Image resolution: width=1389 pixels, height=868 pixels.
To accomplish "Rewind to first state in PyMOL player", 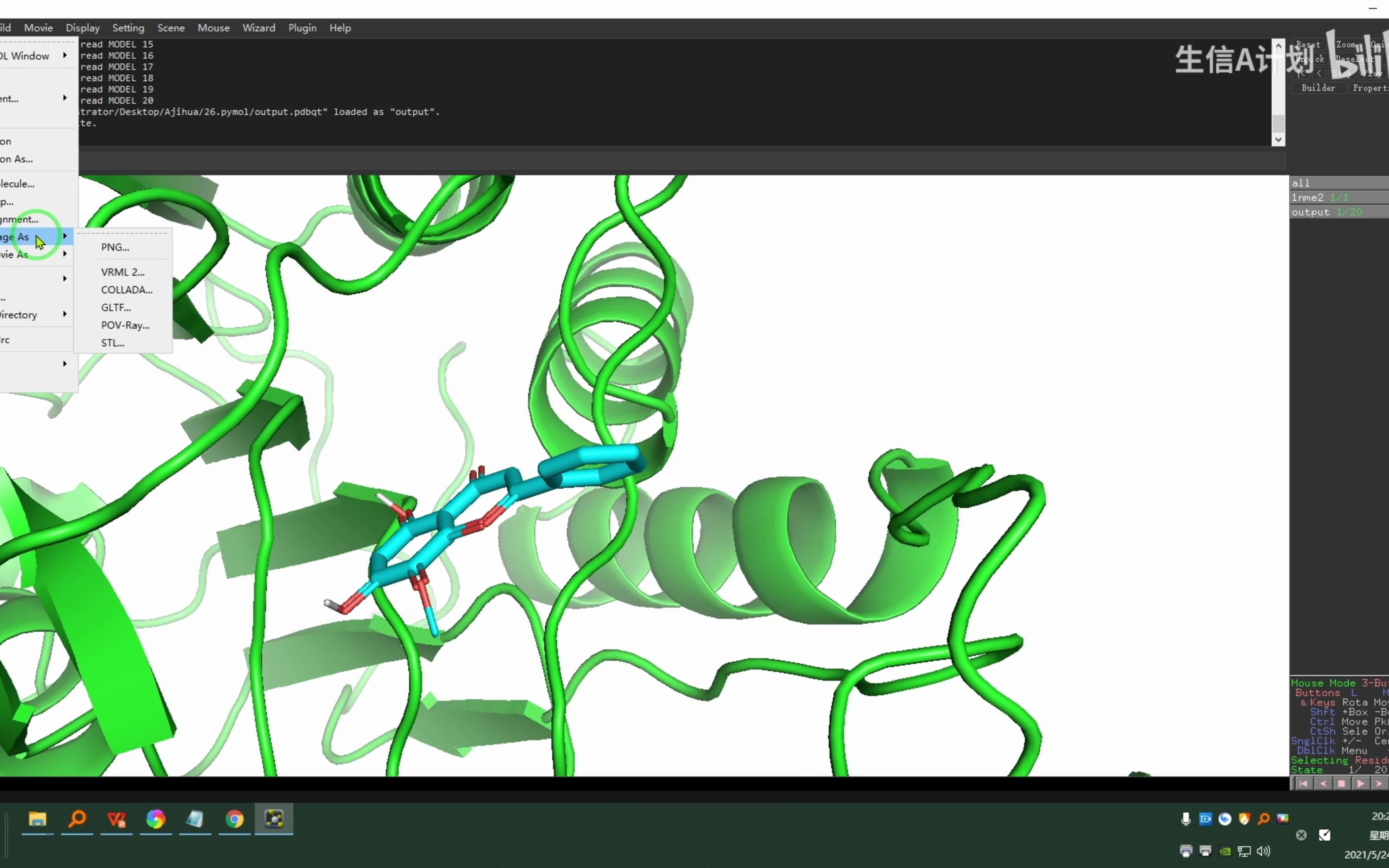I will [1303, 784].
